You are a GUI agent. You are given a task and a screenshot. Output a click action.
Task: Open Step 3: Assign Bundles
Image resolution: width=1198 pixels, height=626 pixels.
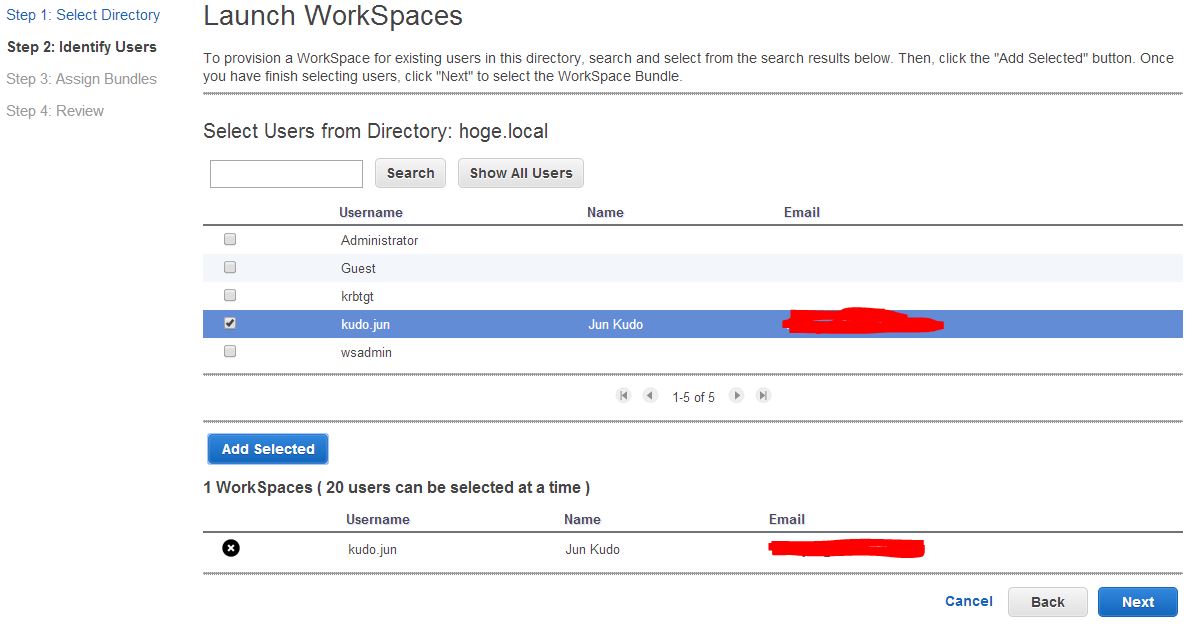tap(81, 78)
